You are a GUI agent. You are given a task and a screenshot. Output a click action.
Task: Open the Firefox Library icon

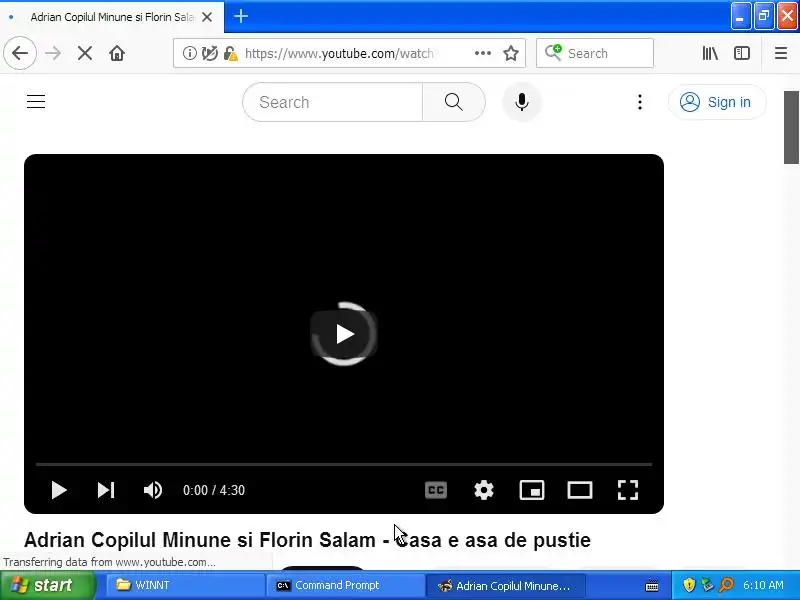coord(710,53)
